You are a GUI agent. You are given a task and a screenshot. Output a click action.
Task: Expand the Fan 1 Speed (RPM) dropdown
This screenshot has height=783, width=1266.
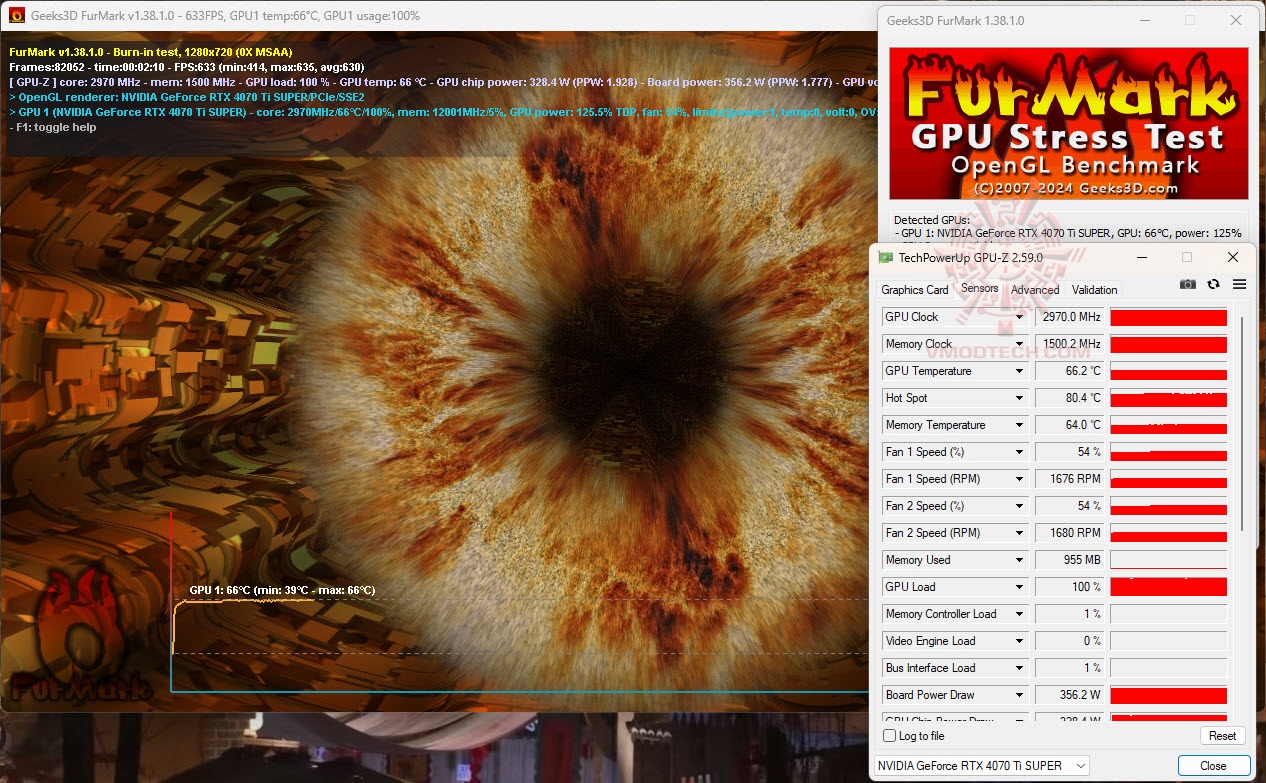(x=1019, y=479)
